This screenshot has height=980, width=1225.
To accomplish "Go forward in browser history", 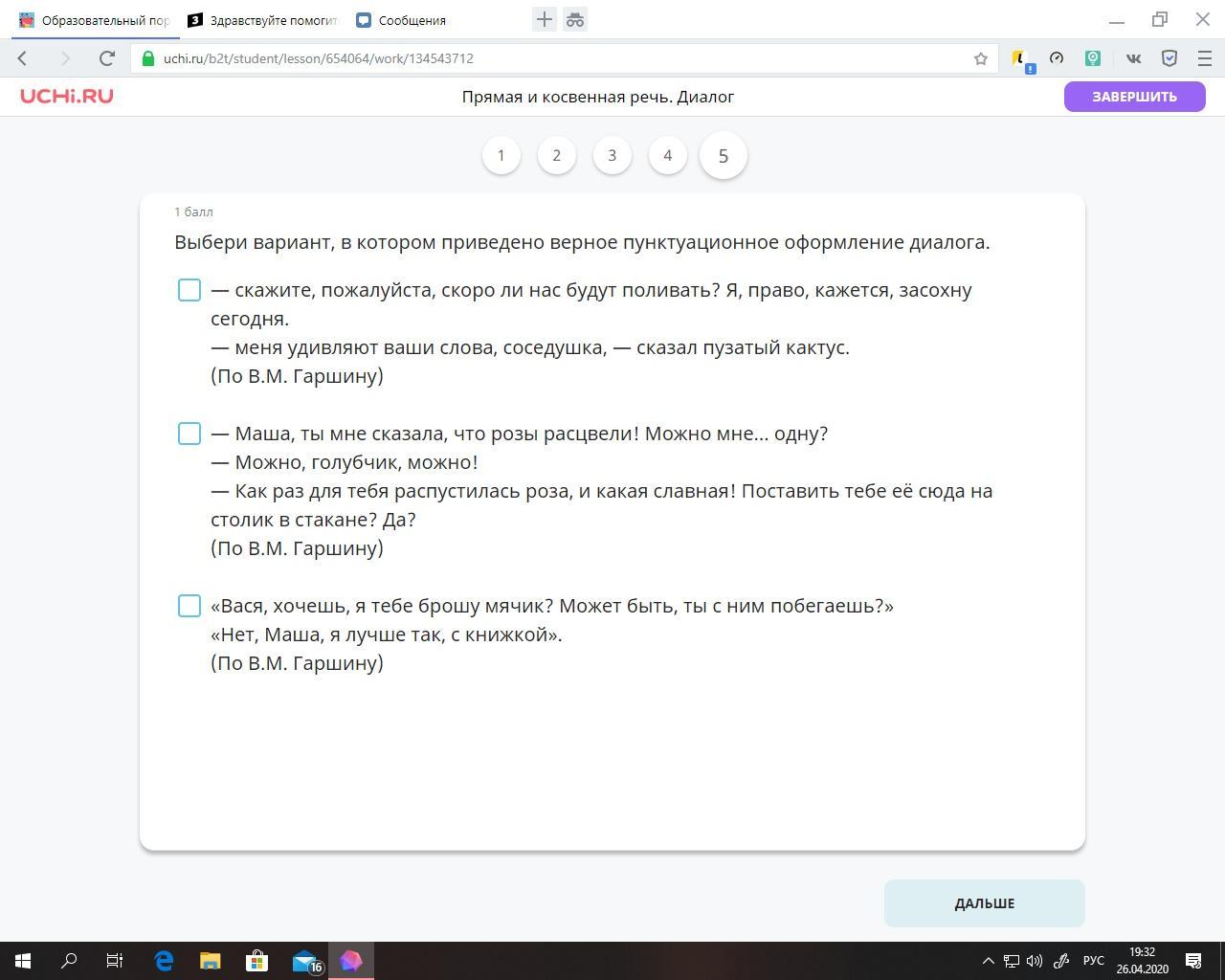I will pyautogui.click(x=65, y=58).
